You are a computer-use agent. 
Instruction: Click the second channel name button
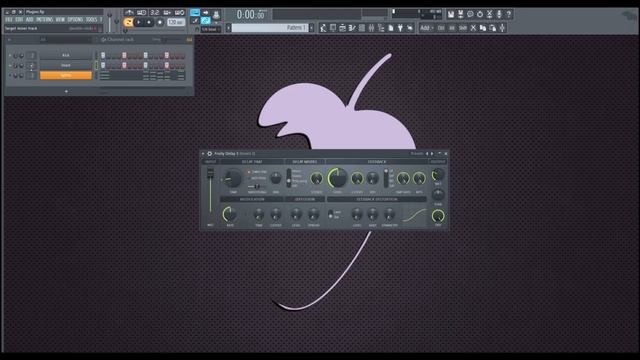coord(66,65)
